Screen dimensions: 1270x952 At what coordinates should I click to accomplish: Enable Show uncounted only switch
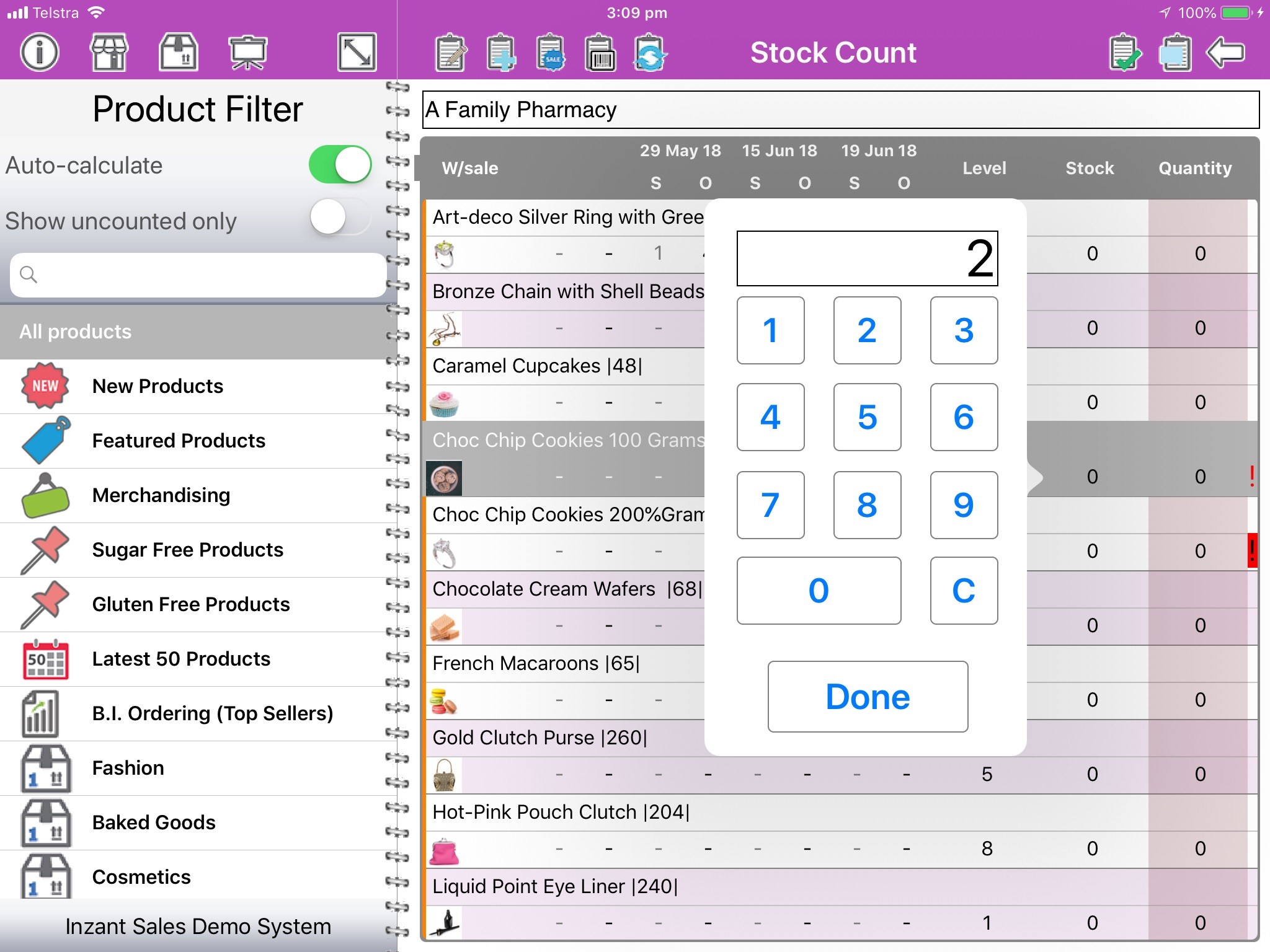click(x=340, y=218)
